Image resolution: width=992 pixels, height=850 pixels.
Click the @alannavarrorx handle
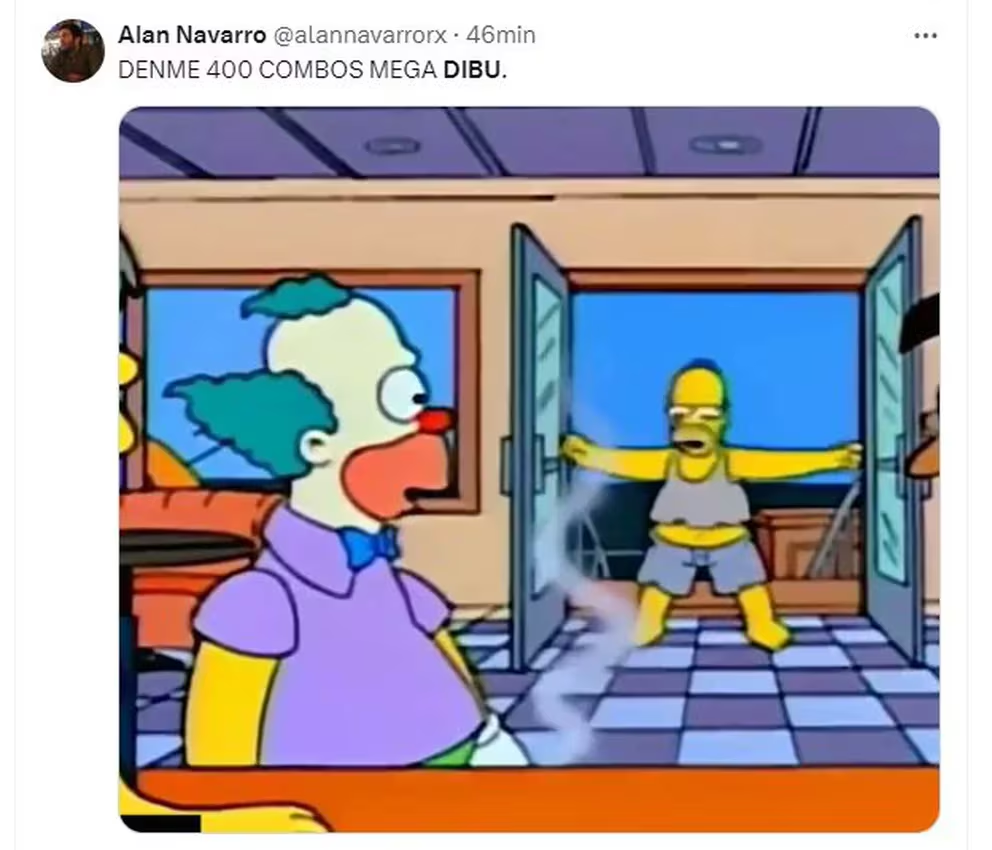[x=360, y=35]
